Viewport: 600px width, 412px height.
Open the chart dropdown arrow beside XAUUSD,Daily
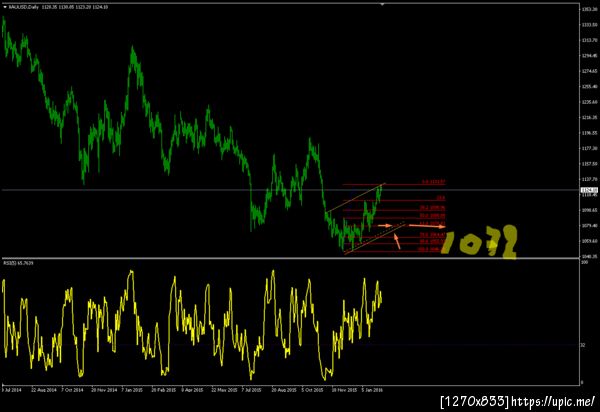pos(5,7)
